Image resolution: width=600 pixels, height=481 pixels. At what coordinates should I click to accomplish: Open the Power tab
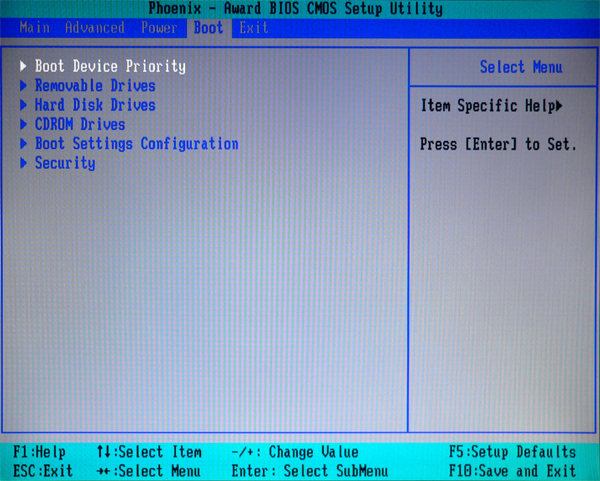pyautogui.click(x=159, y=28)
